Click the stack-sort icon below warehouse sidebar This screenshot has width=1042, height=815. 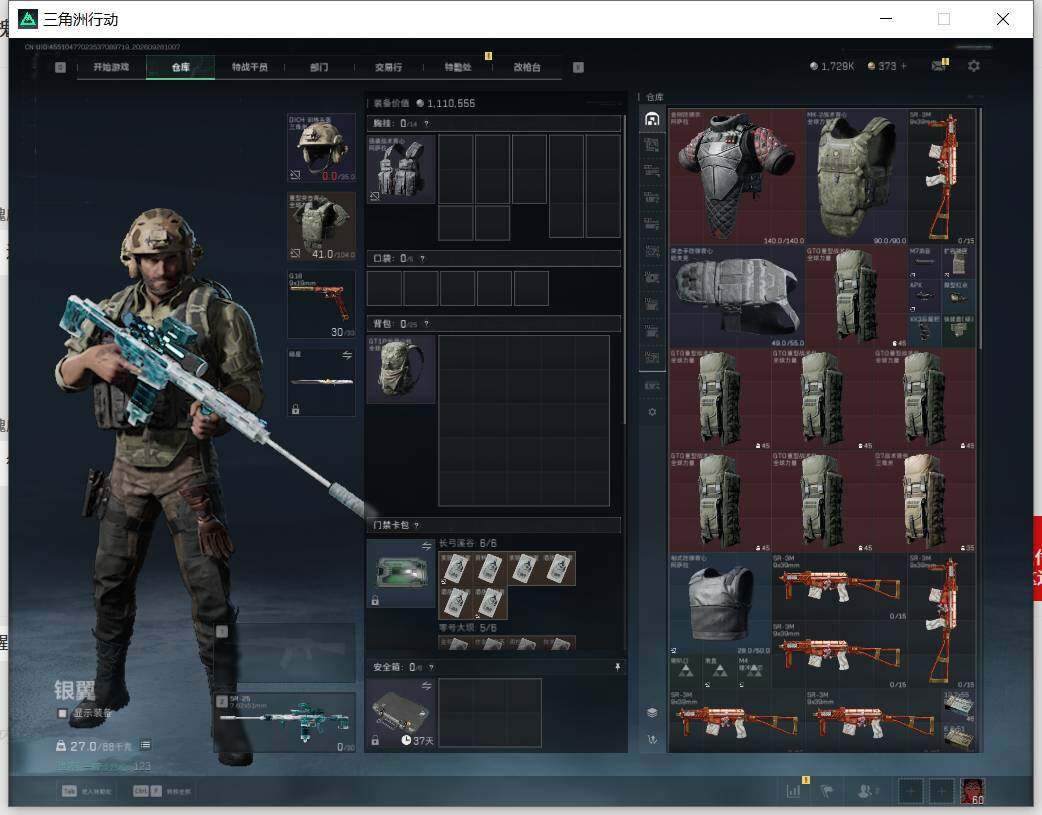click(652, 713)
